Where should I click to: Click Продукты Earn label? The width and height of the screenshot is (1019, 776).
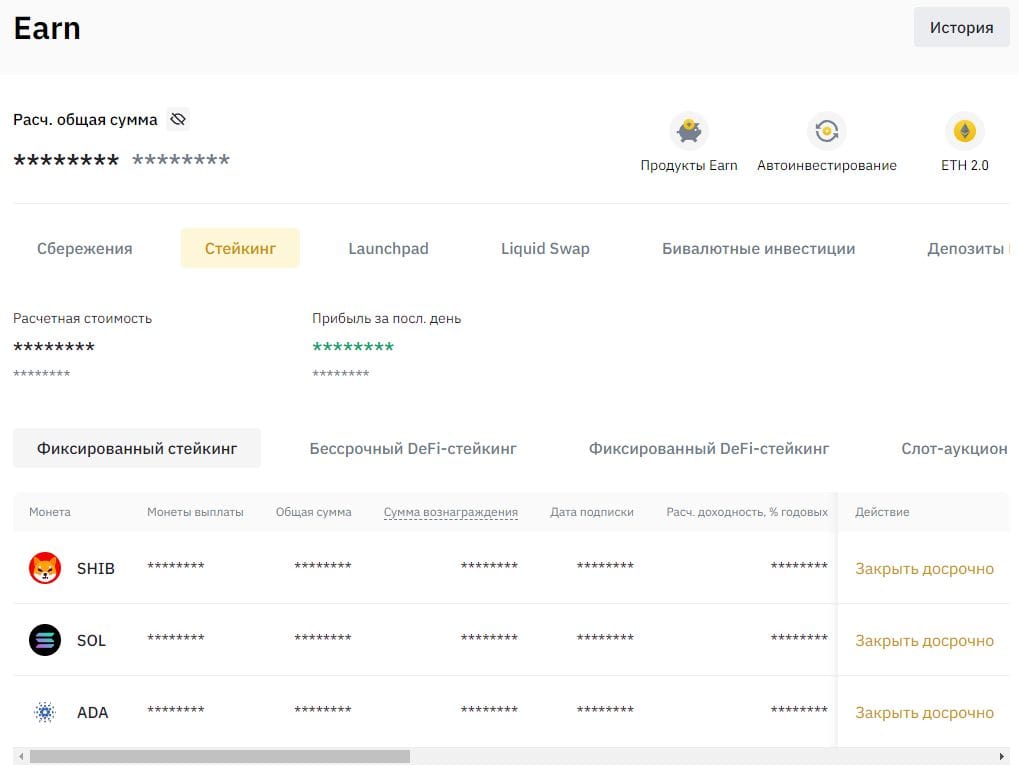(689, 166)
